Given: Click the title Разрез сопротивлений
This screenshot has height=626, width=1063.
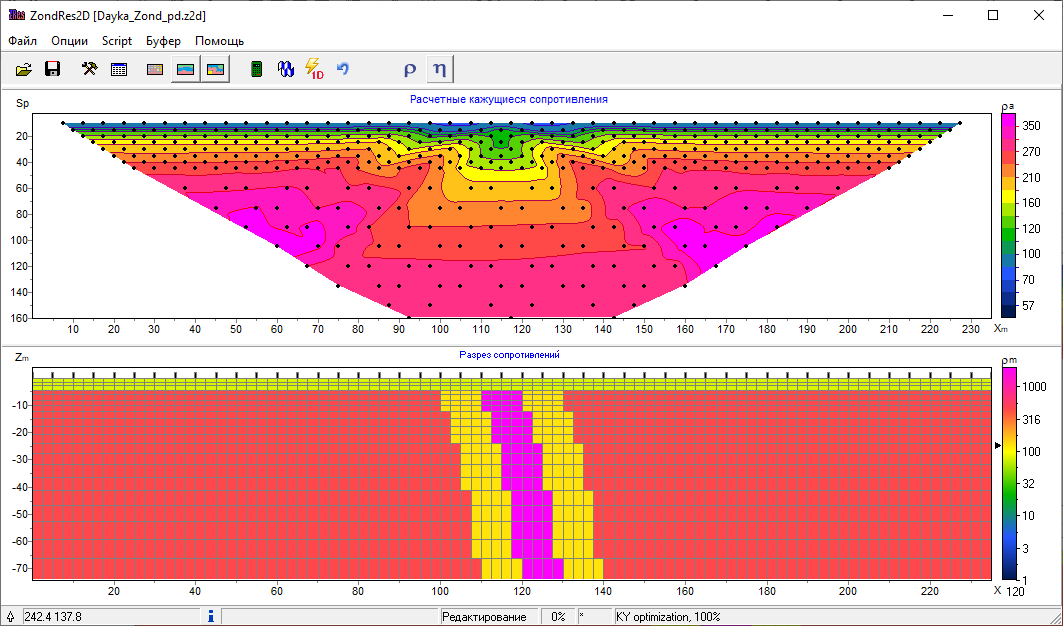Looking at the screenshot, I should coord(509,355).
